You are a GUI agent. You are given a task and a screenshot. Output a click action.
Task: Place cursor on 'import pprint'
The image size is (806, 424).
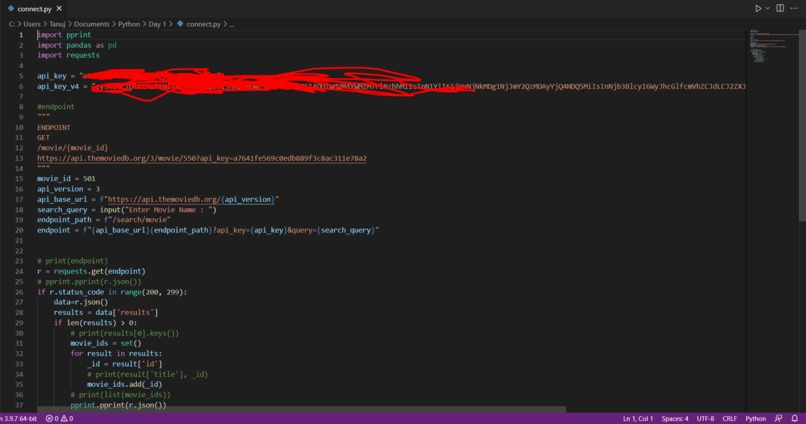pyautogui.click(x=64, y=35)
